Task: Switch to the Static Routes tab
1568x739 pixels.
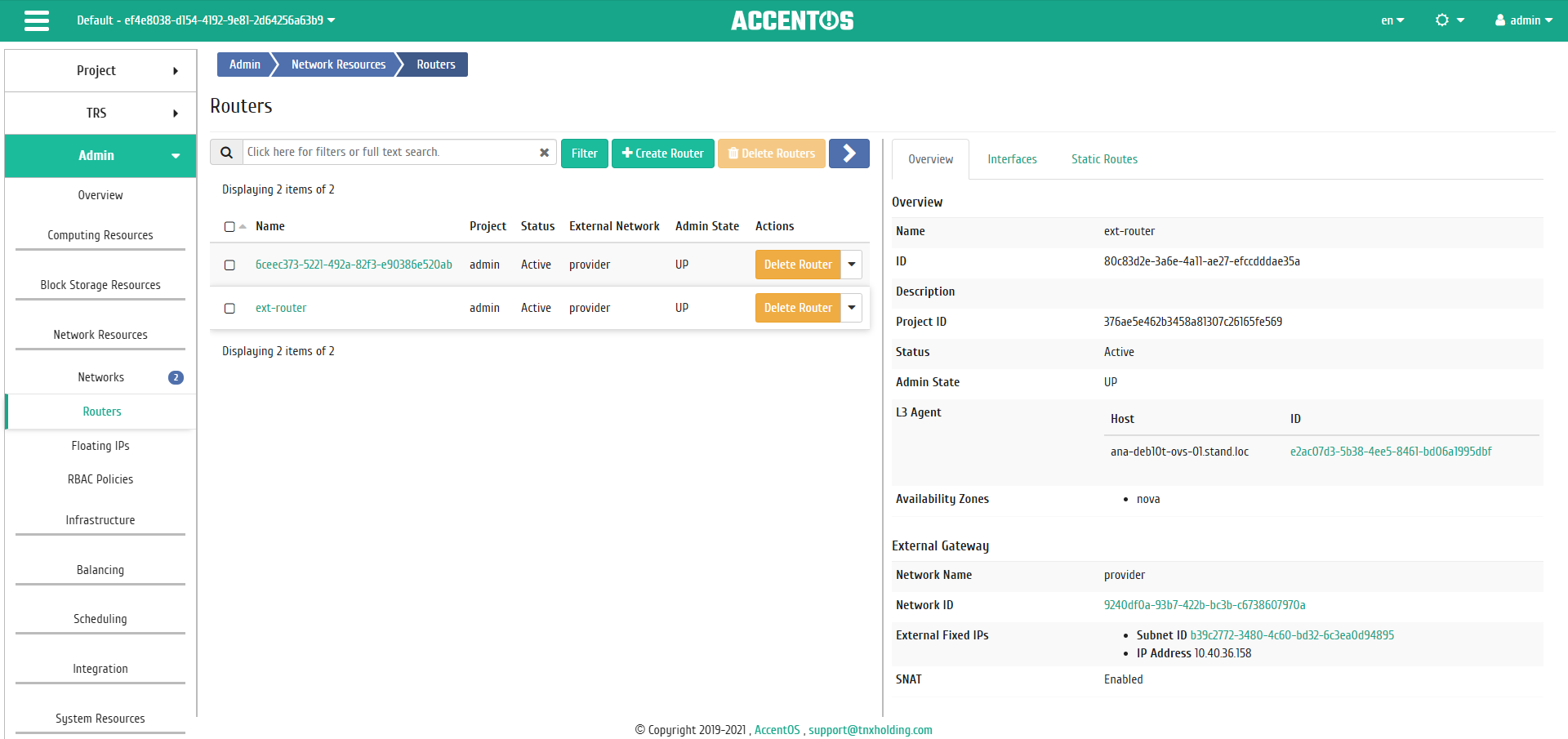Action: [x=1104, y=159]
